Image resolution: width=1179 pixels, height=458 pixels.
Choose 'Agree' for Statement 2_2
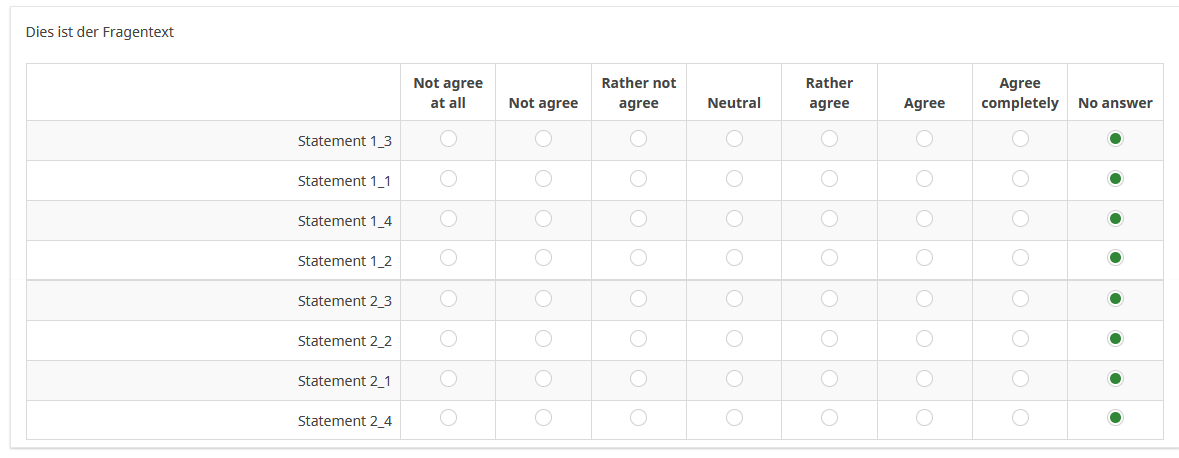click(x=924, y=339)
